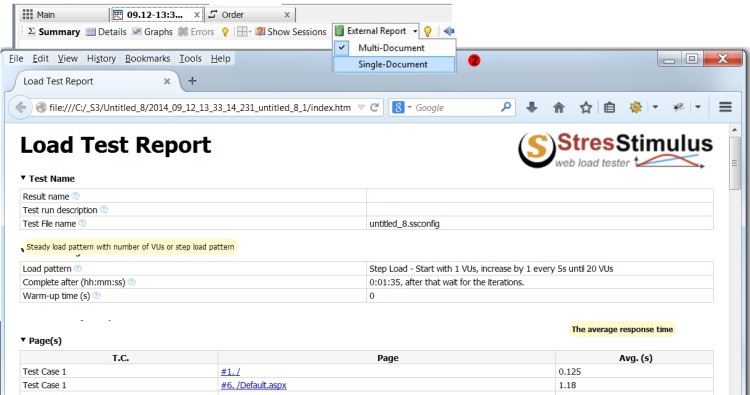Screen dimensions: 750x395
Task: Click the flower-shaped extension icon
Action: point(636,107)
